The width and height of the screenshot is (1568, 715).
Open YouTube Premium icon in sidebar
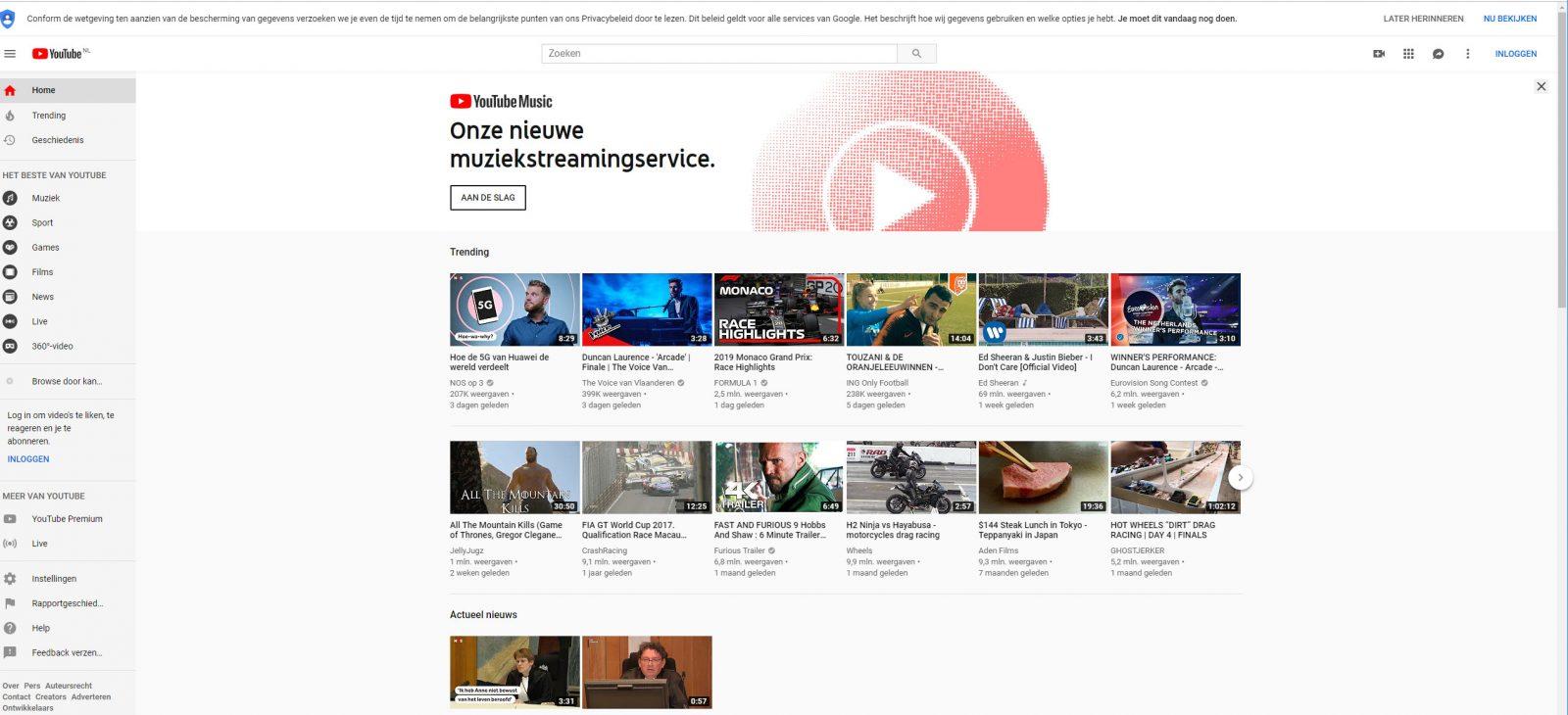(10, 519)
